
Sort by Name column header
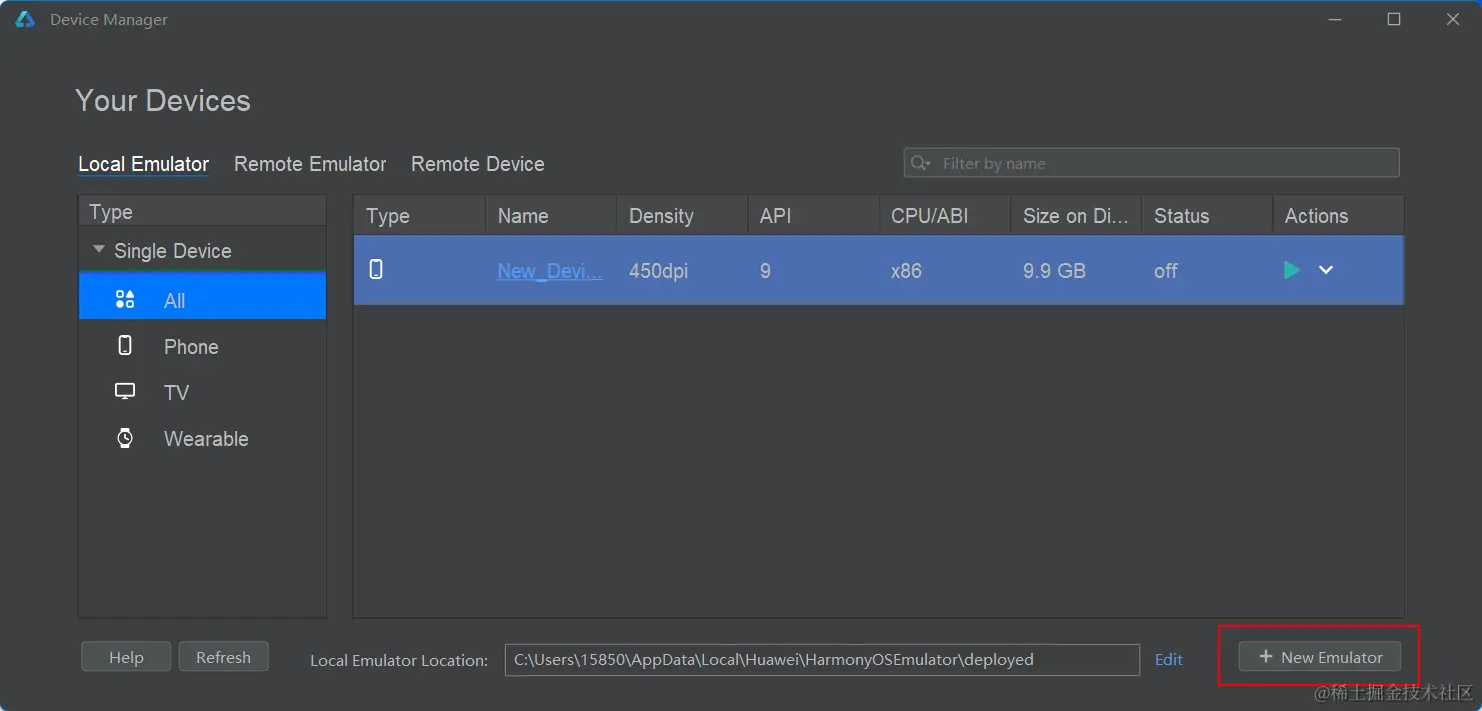pyautogui.click(x=551, y=216)
